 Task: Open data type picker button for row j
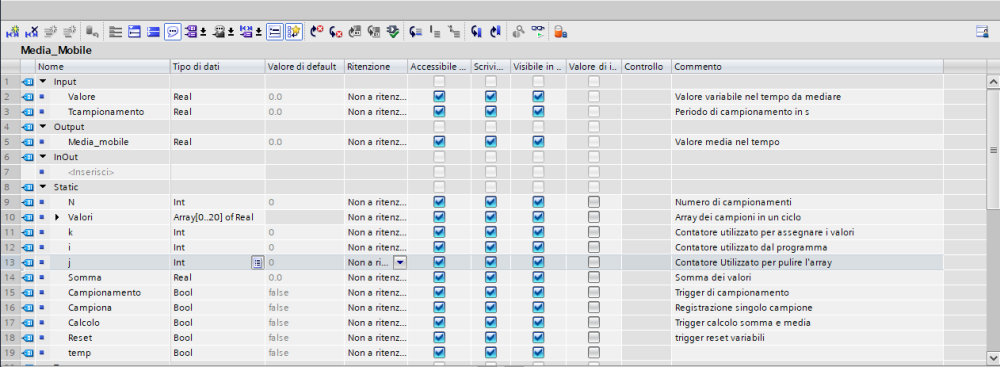click(257, 262)
